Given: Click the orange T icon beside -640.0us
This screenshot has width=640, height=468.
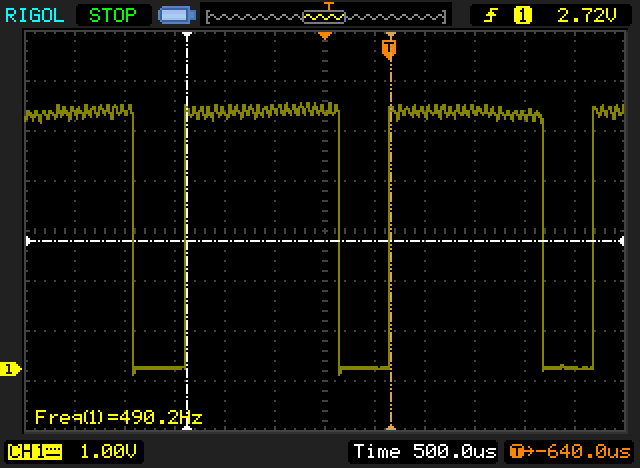Looking at the screenshot, I should point(517,451).
